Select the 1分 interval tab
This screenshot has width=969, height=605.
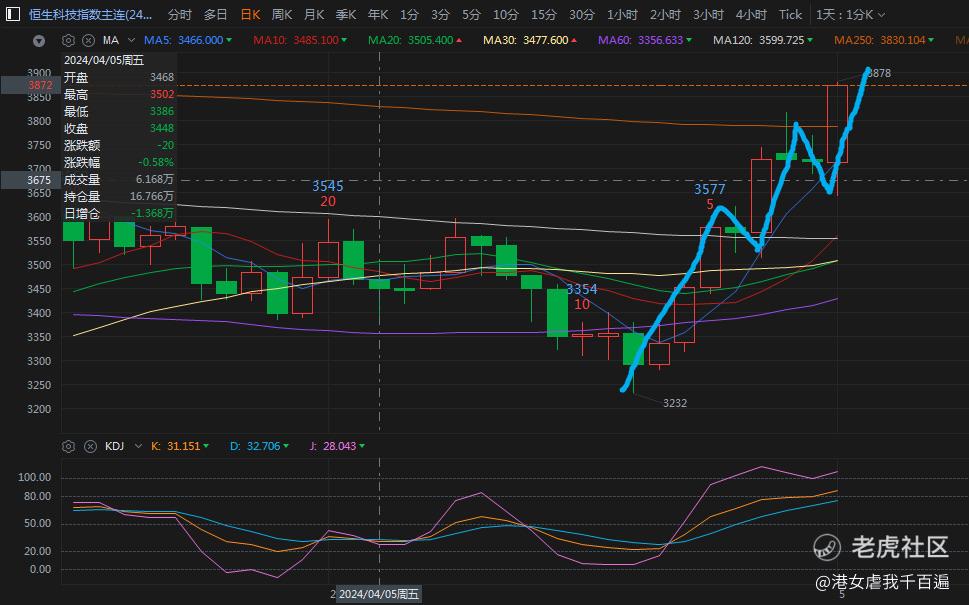point(409,14)
